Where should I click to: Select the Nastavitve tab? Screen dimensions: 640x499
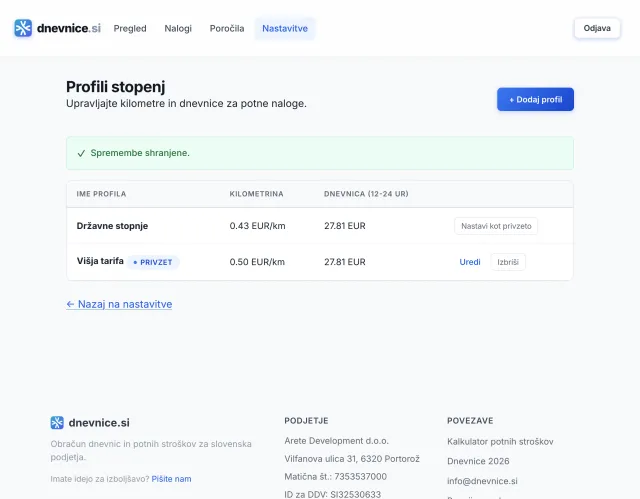285,28
